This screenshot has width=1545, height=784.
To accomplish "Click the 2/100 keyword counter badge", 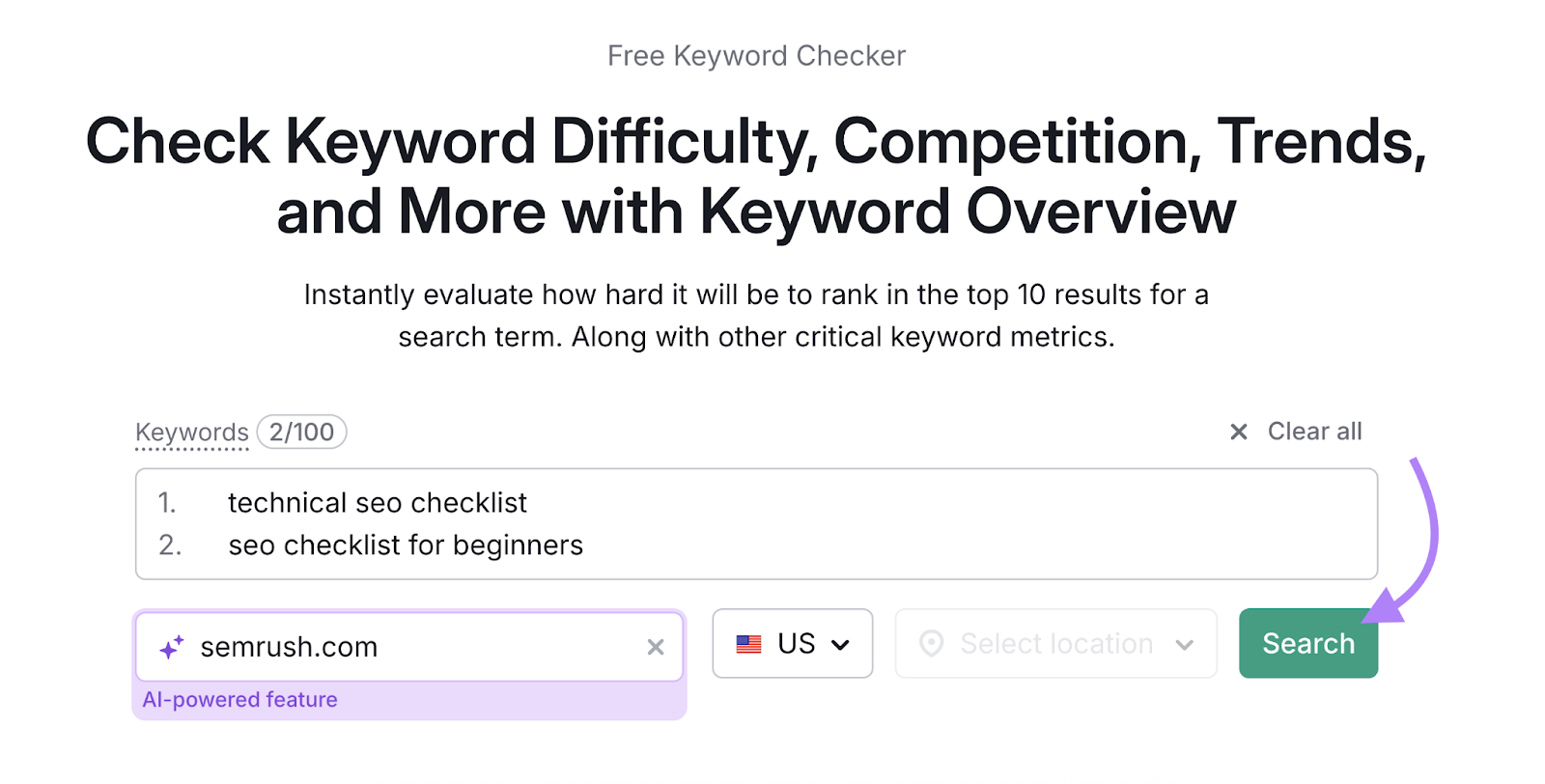I will coord(301,432).
